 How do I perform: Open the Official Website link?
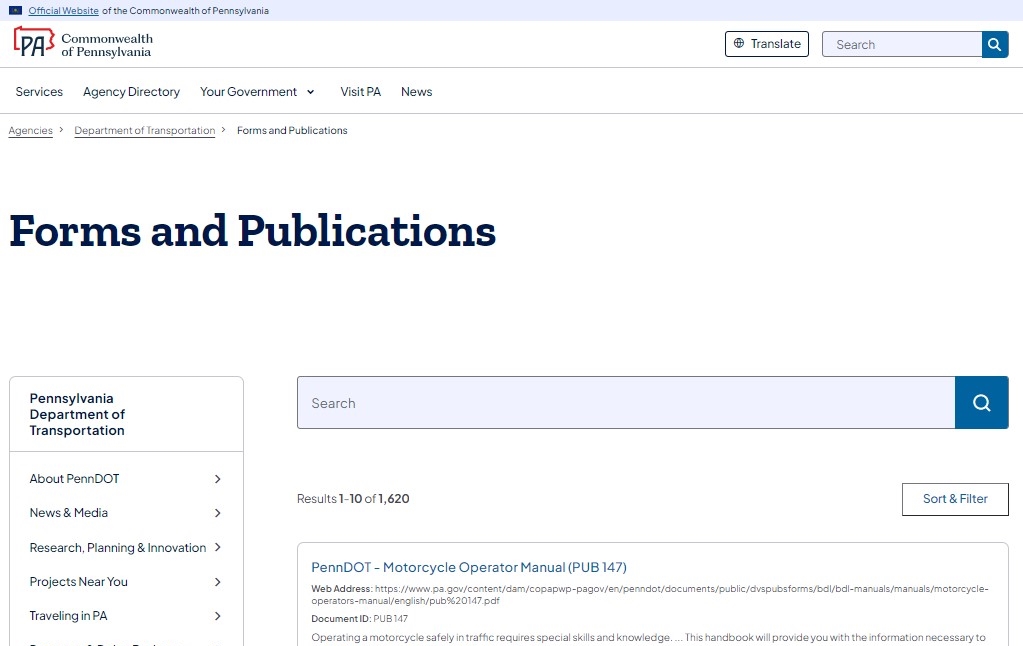tap(63, 10)
